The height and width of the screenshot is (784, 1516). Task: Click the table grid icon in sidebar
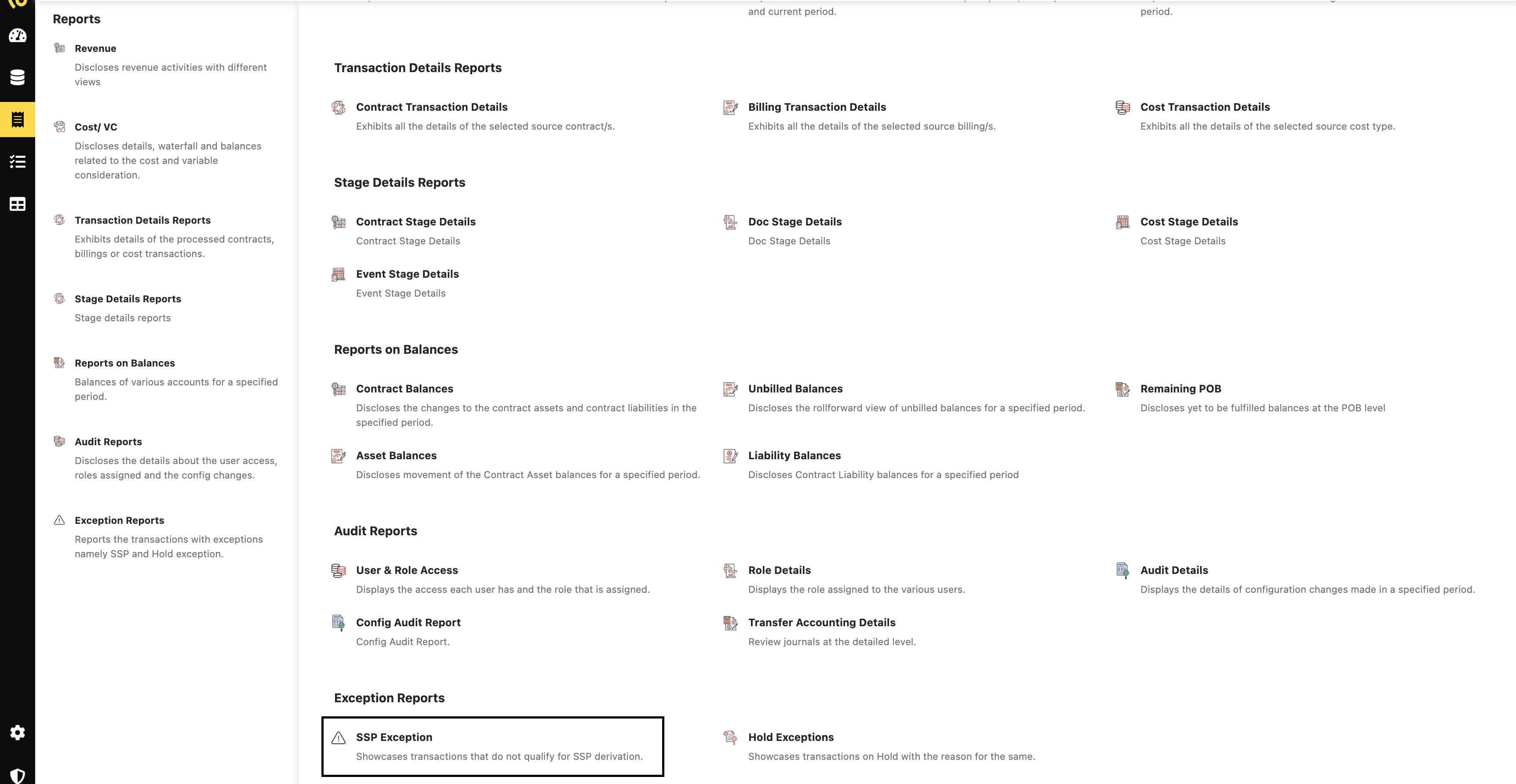coord(18,204)
